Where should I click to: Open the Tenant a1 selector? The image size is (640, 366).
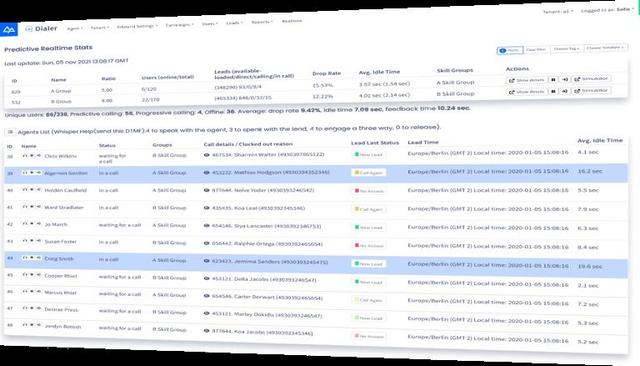tap(558, 11)
